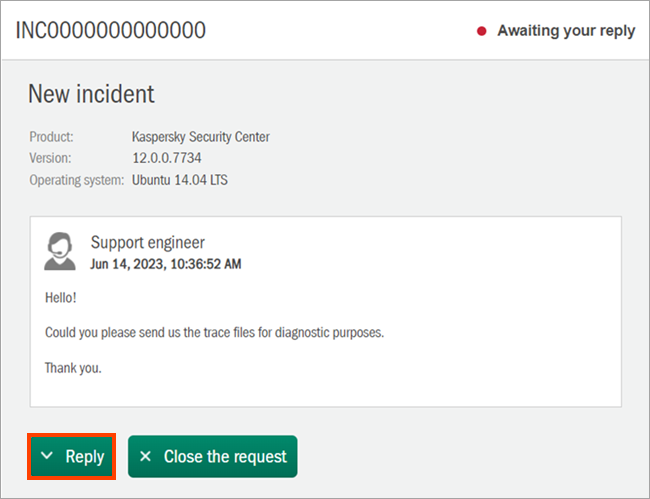
Task: Select the incident number INC0000000000000
Action: pyautogui.click(x=110, y=30)
